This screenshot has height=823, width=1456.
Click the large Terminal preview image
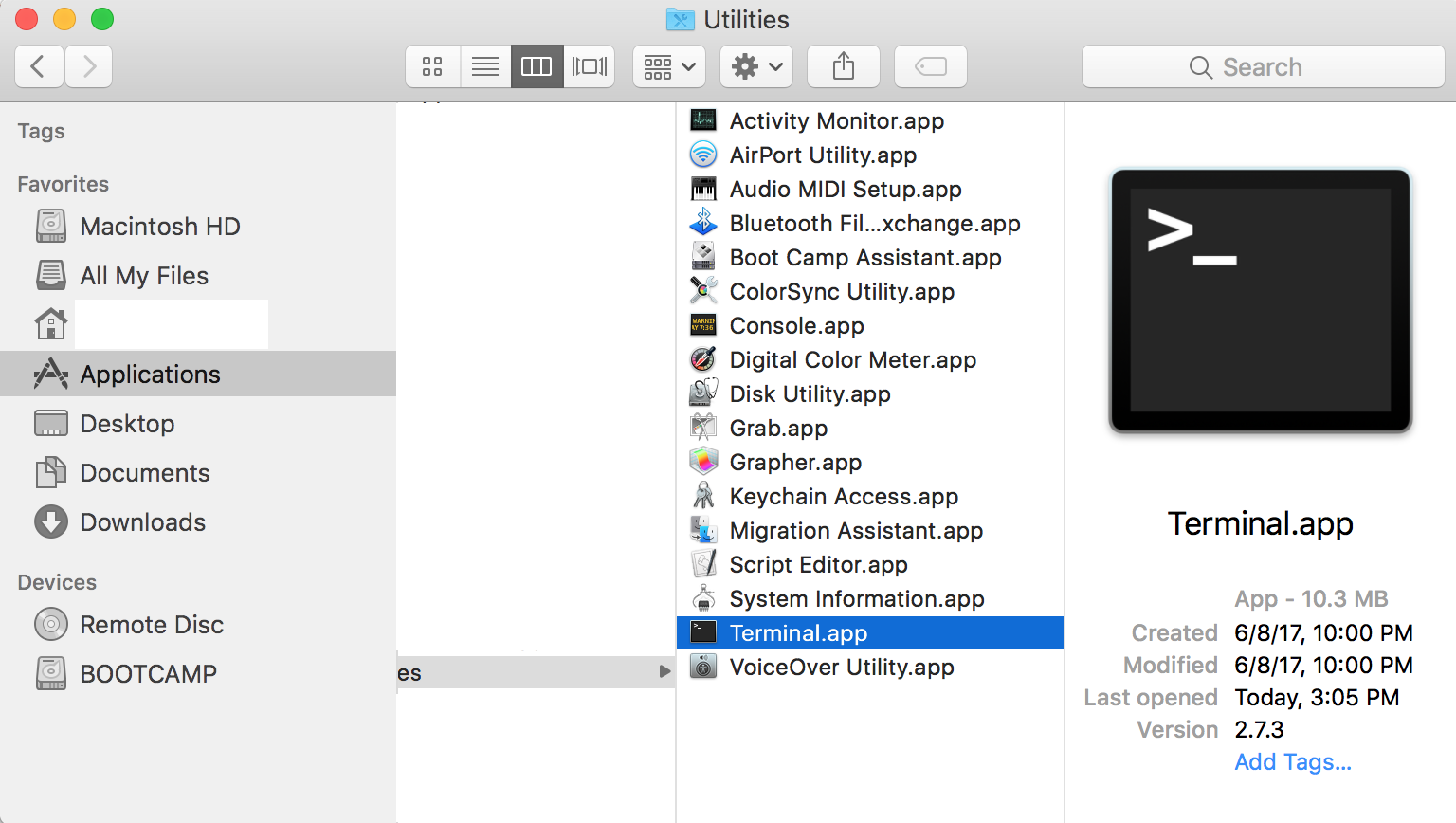pyautogui.click(x=1261, y=302)
